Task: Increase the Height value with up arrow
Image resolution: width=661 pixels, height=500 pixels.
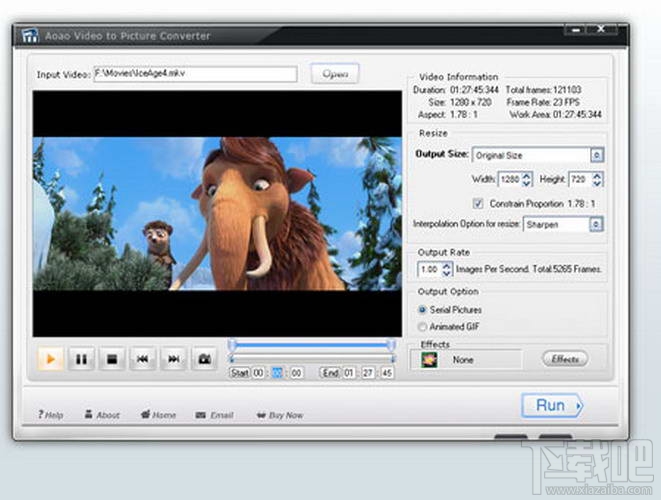Action: [x=597, y=175]
